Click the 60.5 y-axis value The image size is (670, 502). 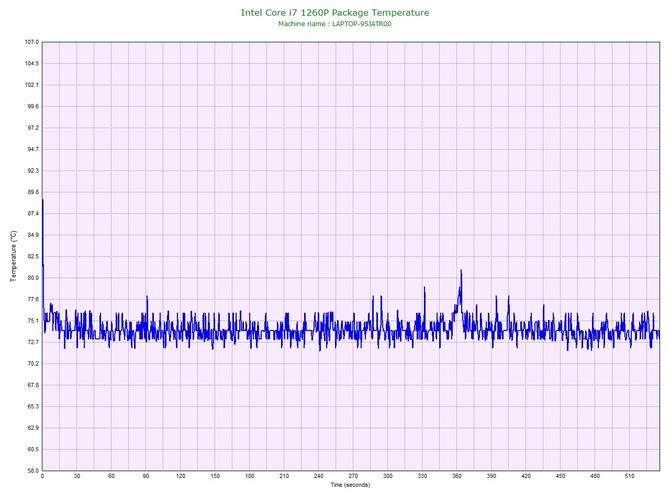point(33,449)
